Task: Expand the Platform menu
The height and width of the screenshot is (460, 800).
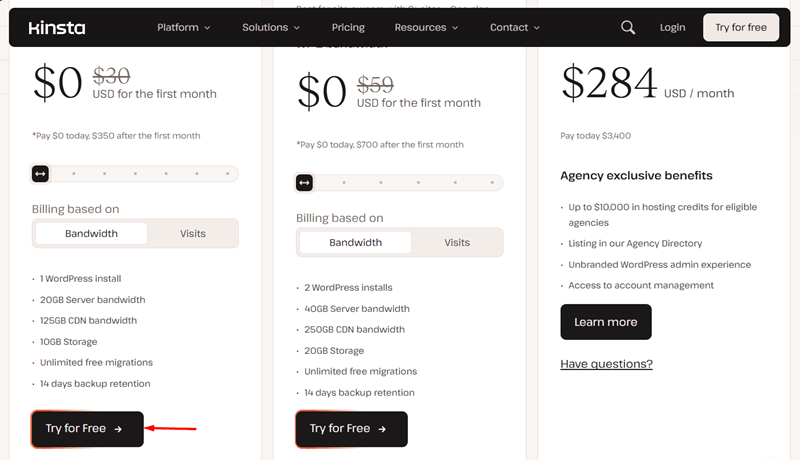Action: (184, 28)
